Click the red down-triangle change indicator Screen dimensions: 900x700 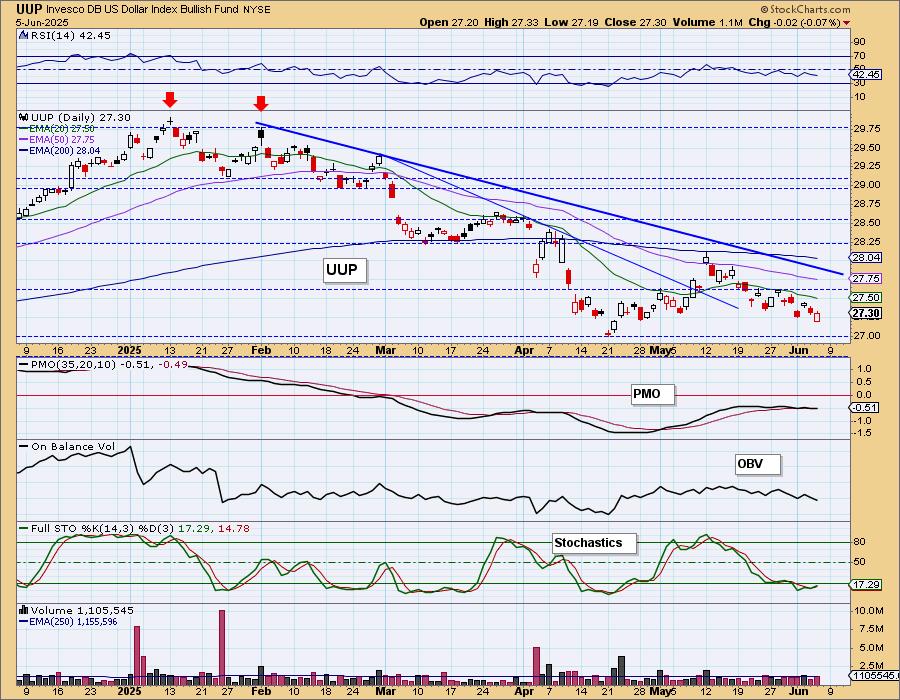(846, 23)
